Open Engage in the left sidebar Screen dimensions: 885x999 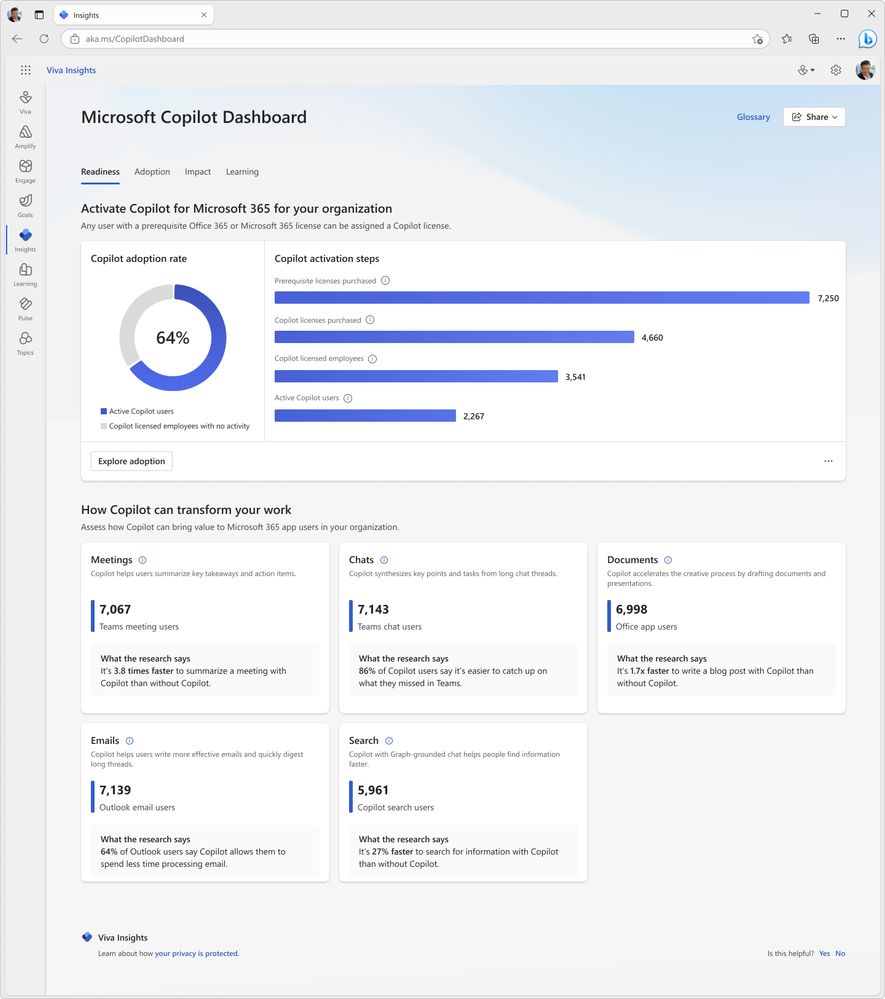(25, 171)
